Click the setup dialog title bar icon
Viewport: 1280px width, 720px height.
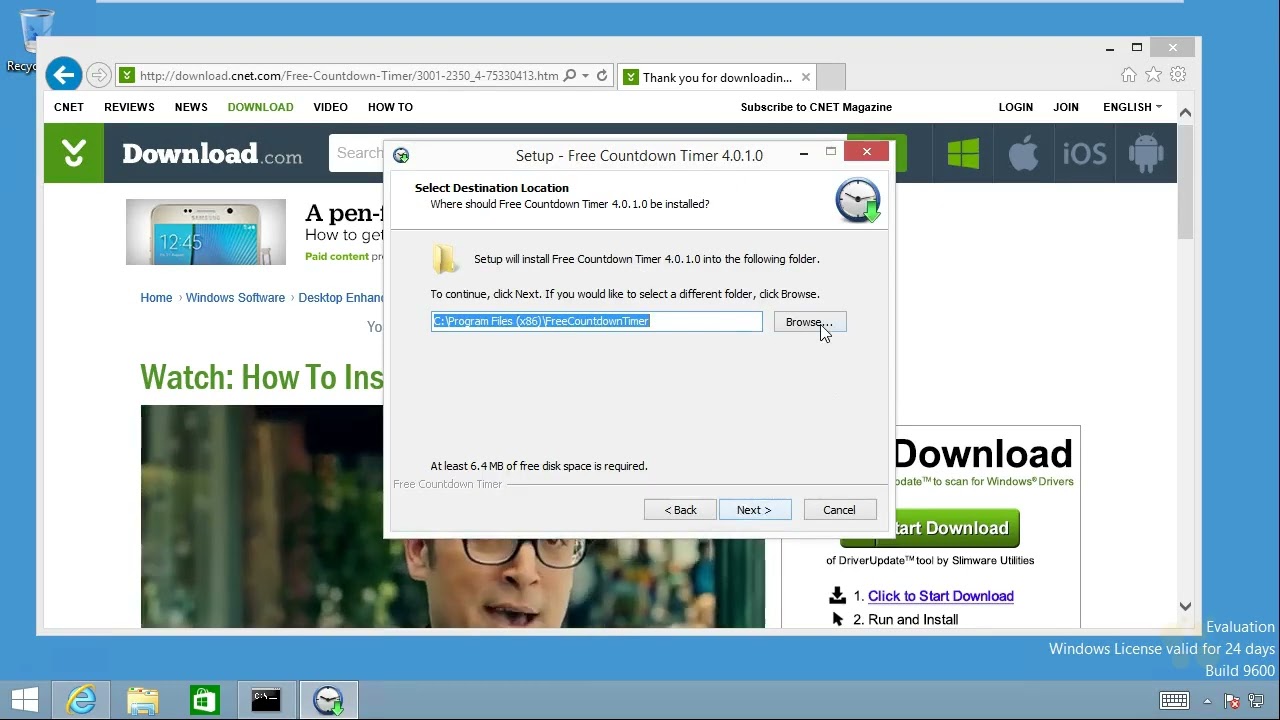(x=401, y=155)
